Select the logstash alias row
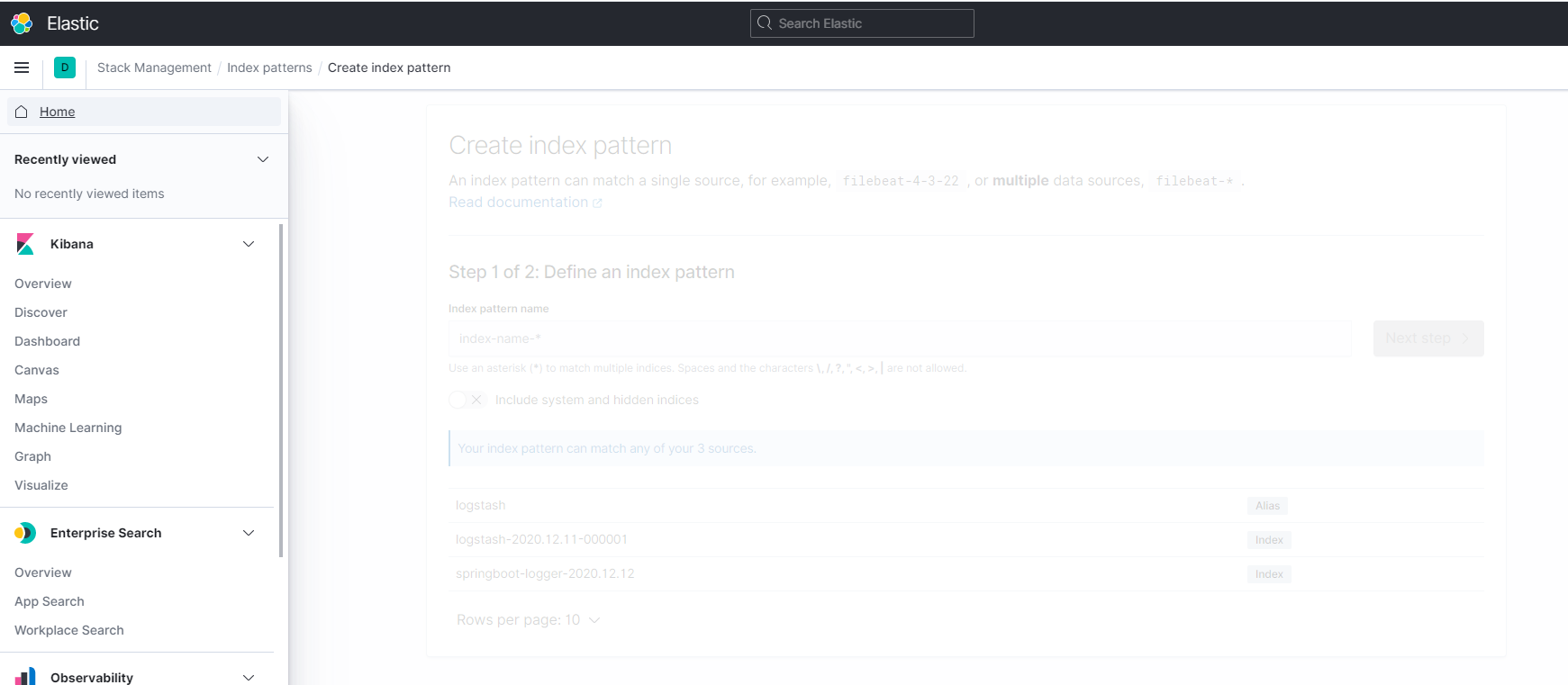Viewport: 1568px width, 685px height. tap(965, 506)
